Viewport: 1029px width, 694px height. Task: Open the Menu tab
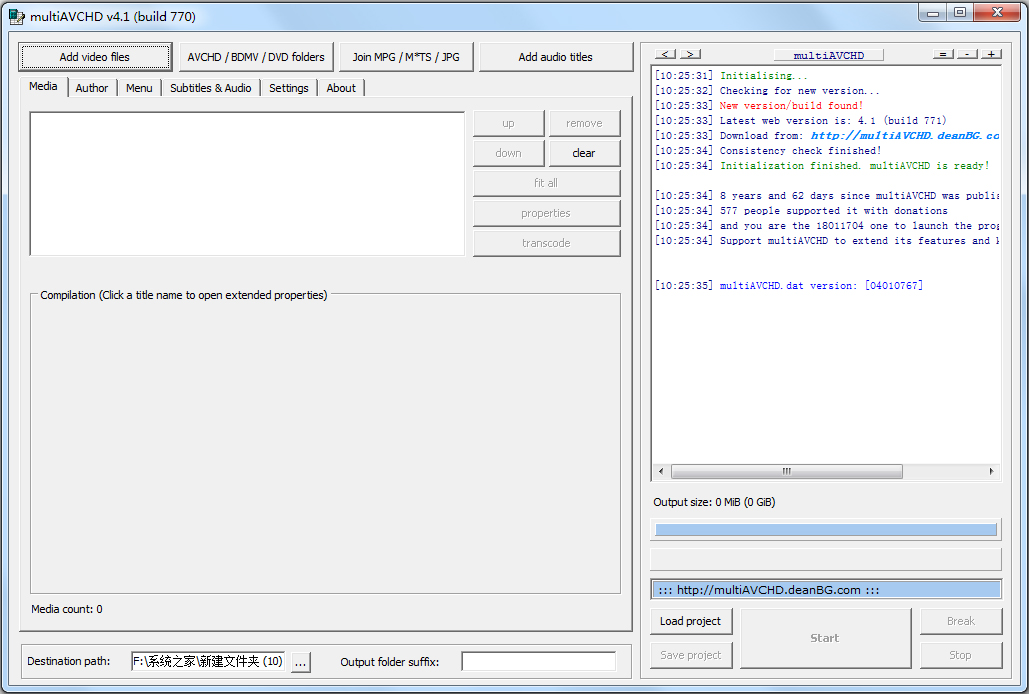point(139,88)
